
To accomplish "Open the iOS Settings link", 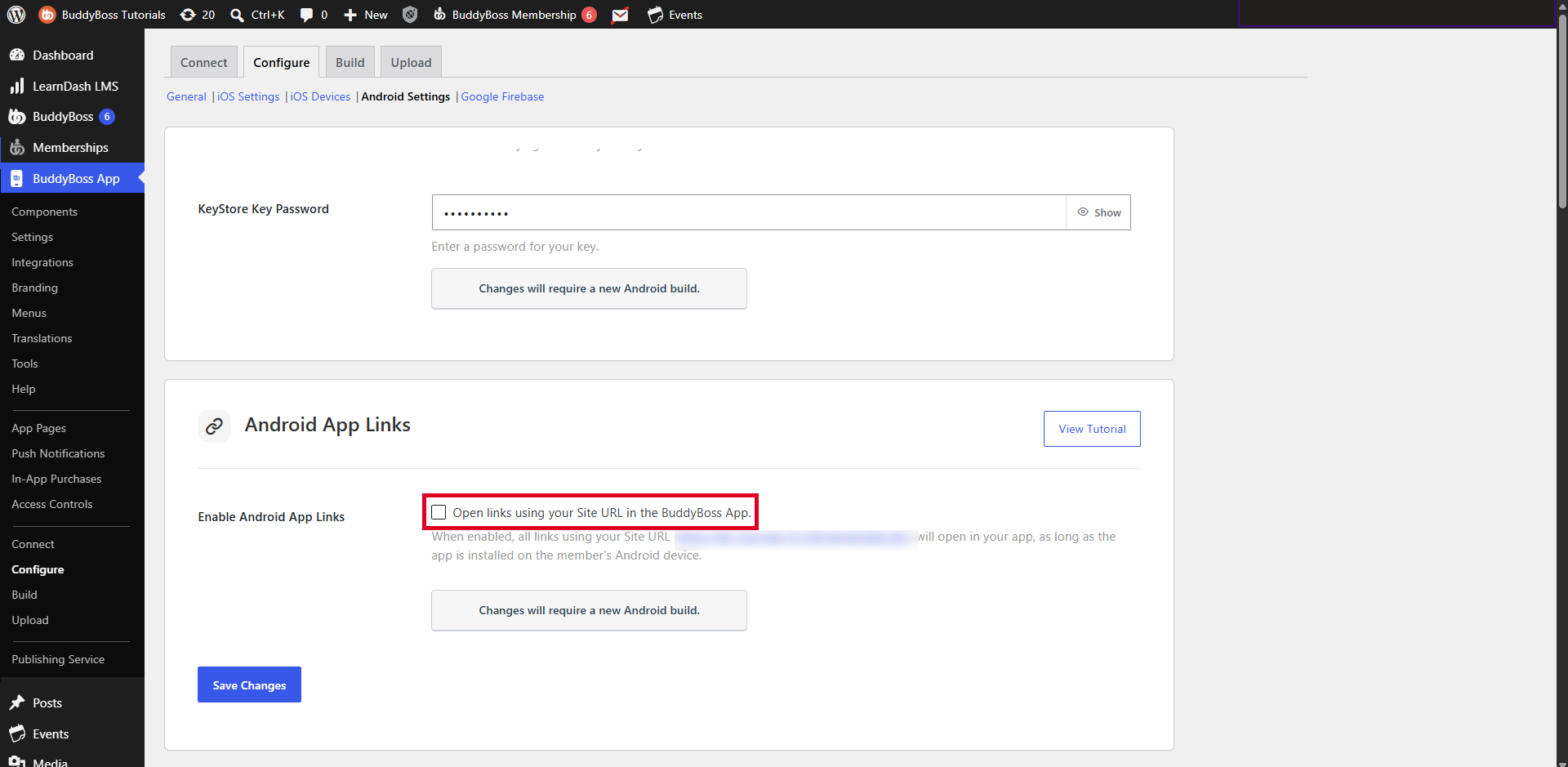I will tap(248, 96).
